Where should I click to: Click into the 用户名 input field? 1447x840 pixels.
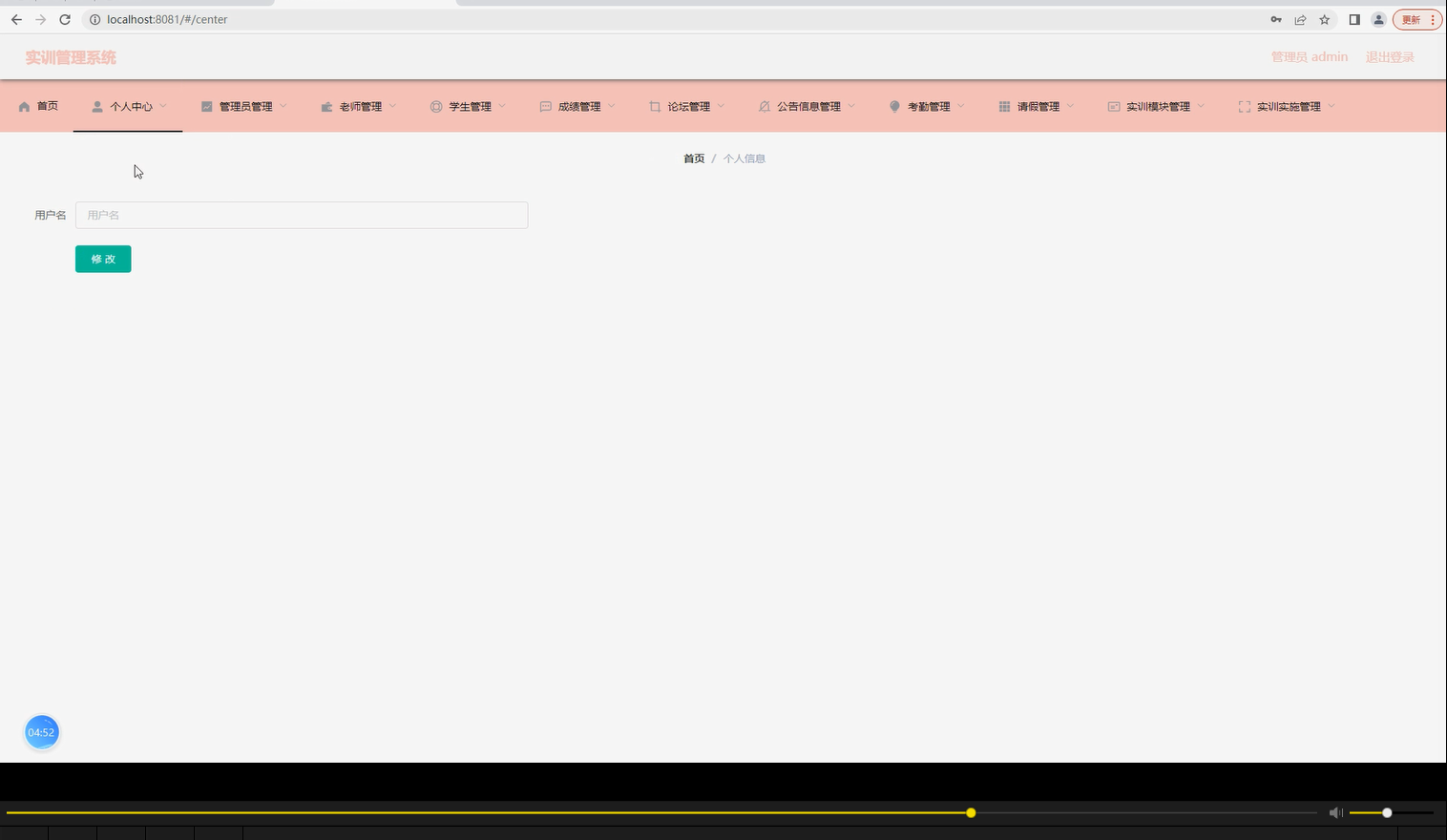[x=302, y=215]
